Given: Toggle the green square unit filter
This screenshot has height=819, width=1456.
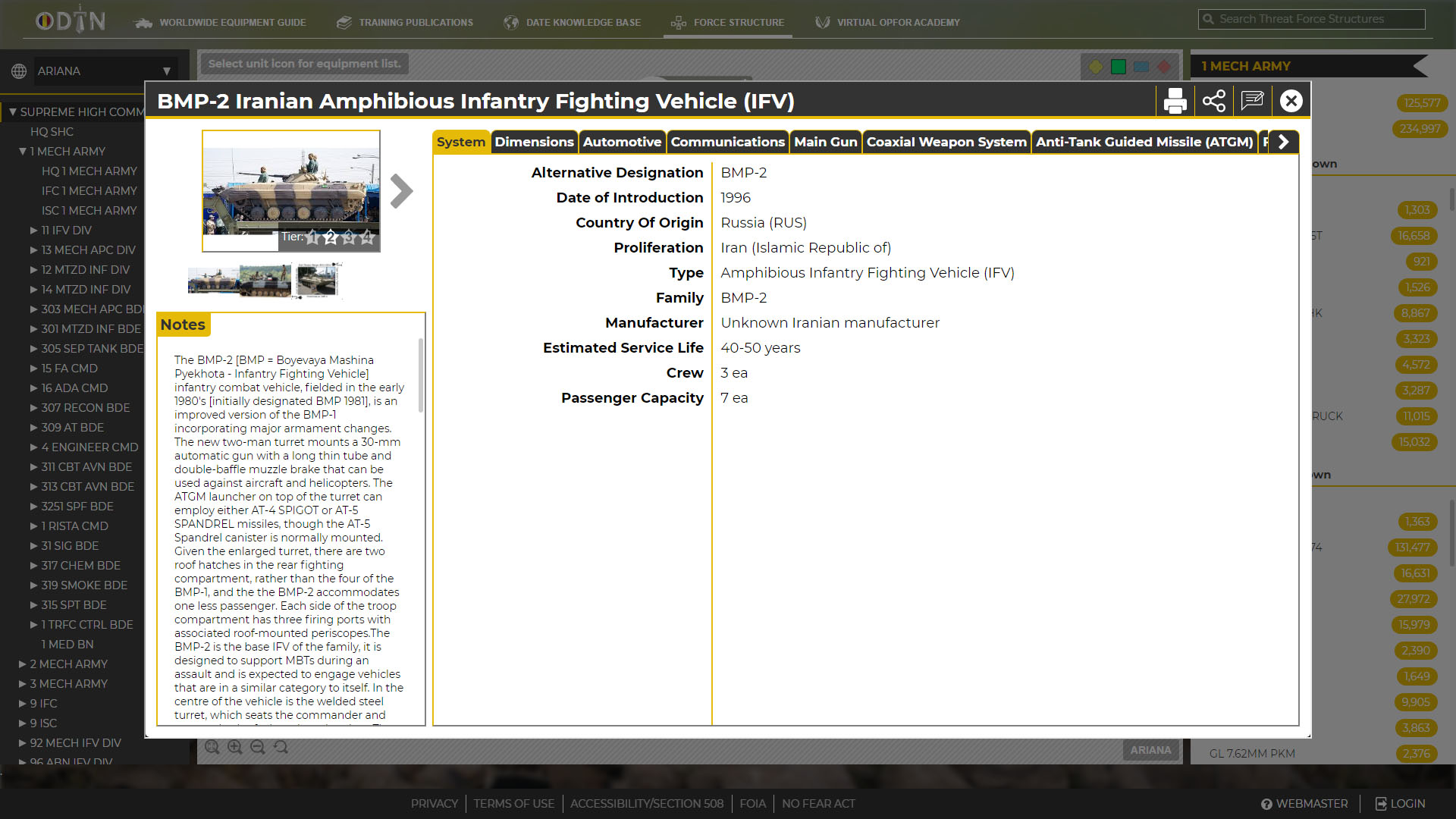Looking at the screenshot, I should tap(1118, 67).
